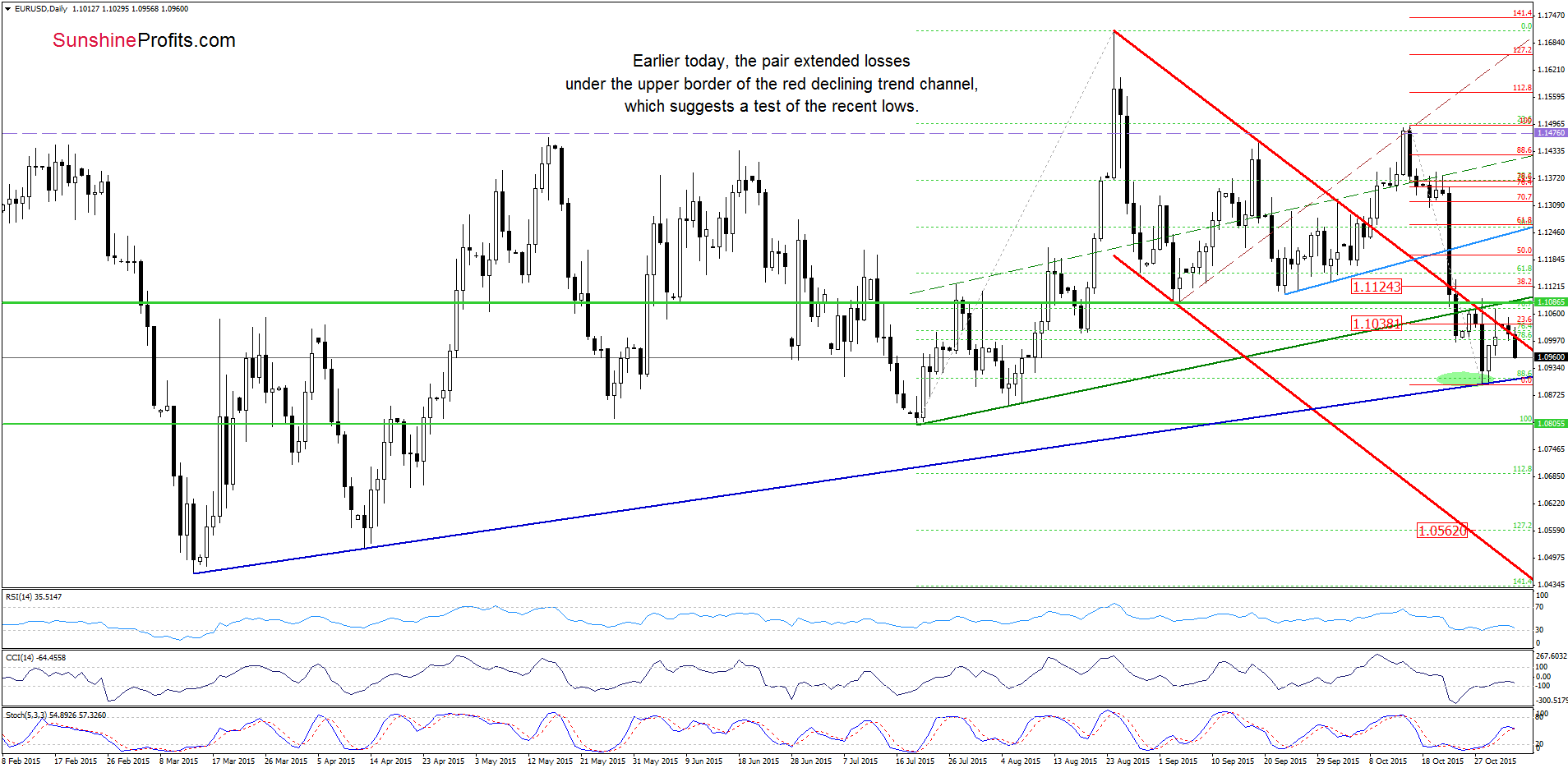Click the 13 Aug 2015 date label
The width and height of the screenshot is (1568, 768).
point(1075,761)
